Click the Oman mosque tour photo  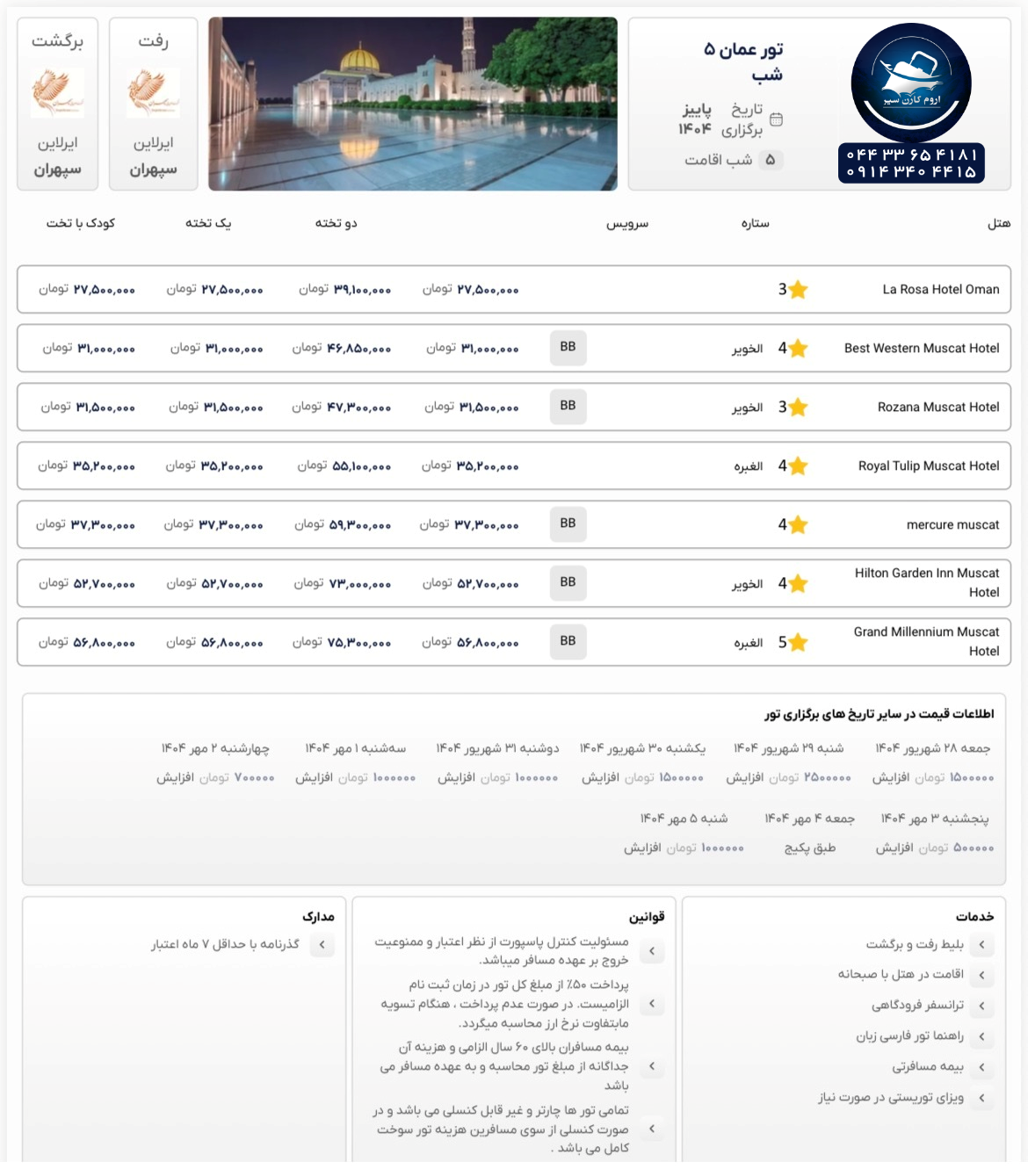[412, 104]
